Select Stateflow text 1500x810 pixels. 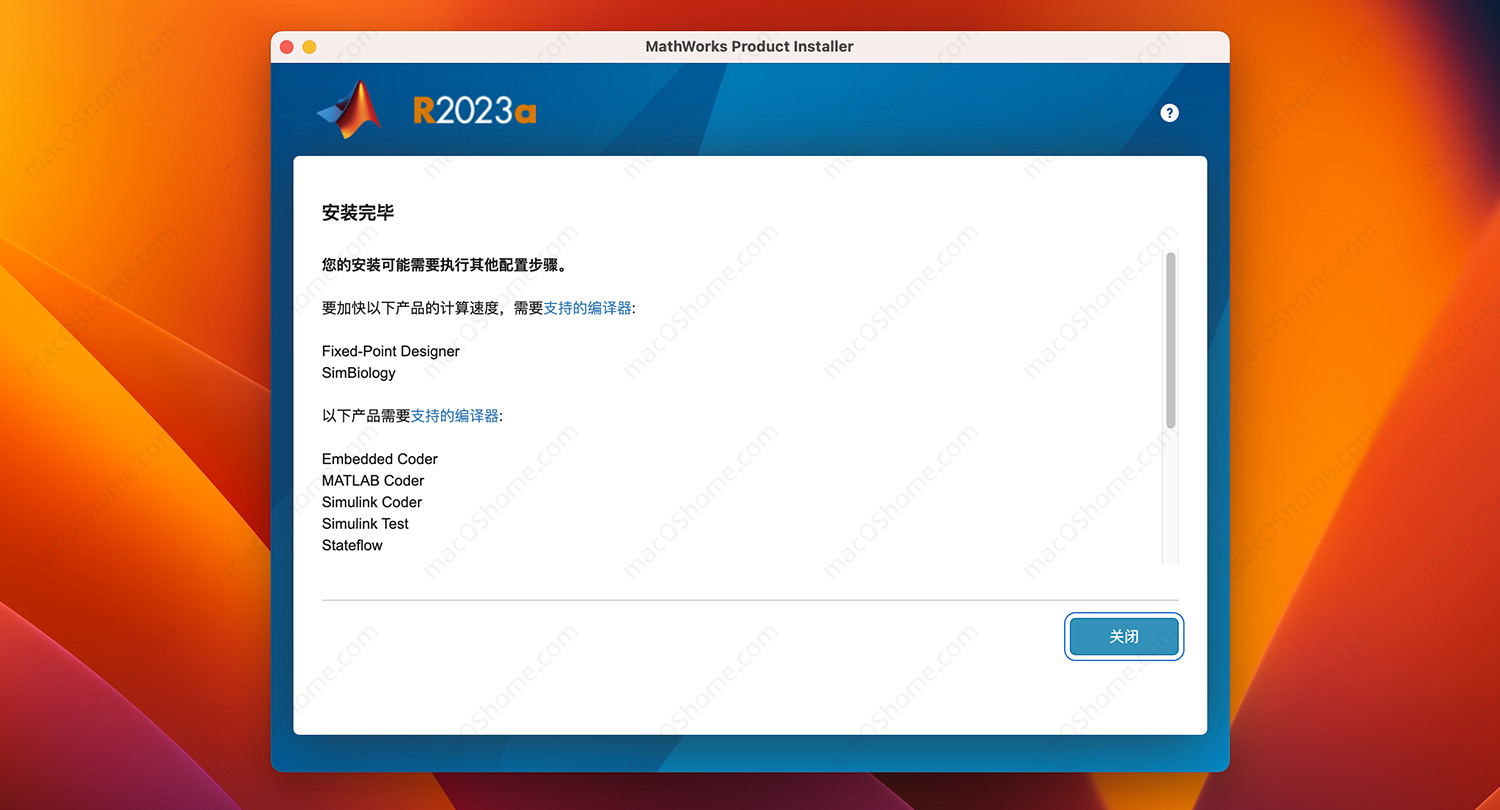click(352, 545)
